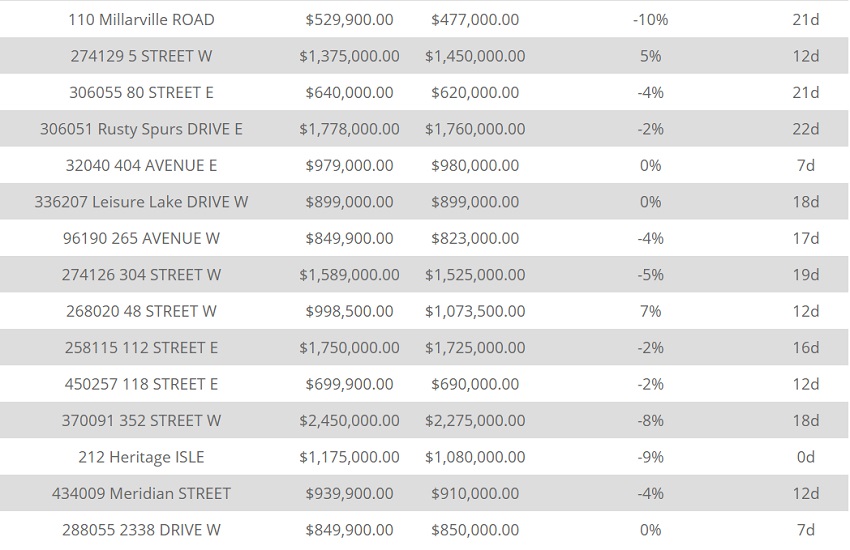Open 336207 Leisure Lake DRIVE W
The width and height of the screenshot is (850, 550).
pos(141,202)
